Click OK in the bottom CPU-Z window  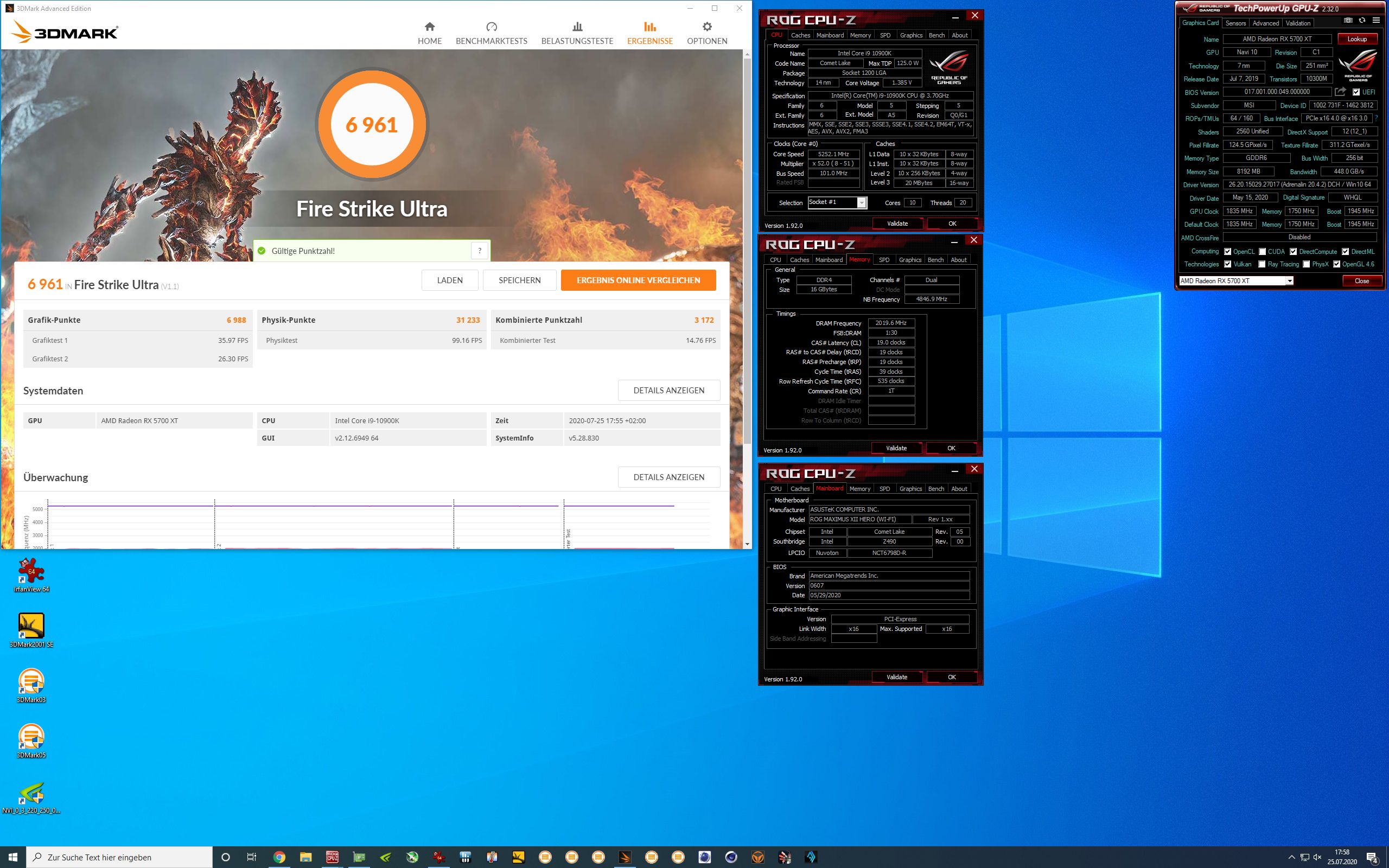(952, 677)
